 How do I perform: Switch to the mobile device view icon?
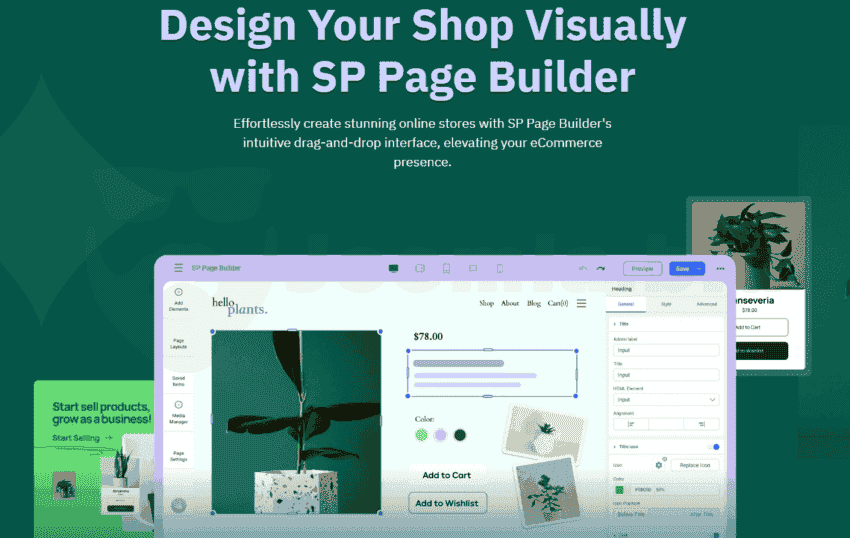[499, 268]
